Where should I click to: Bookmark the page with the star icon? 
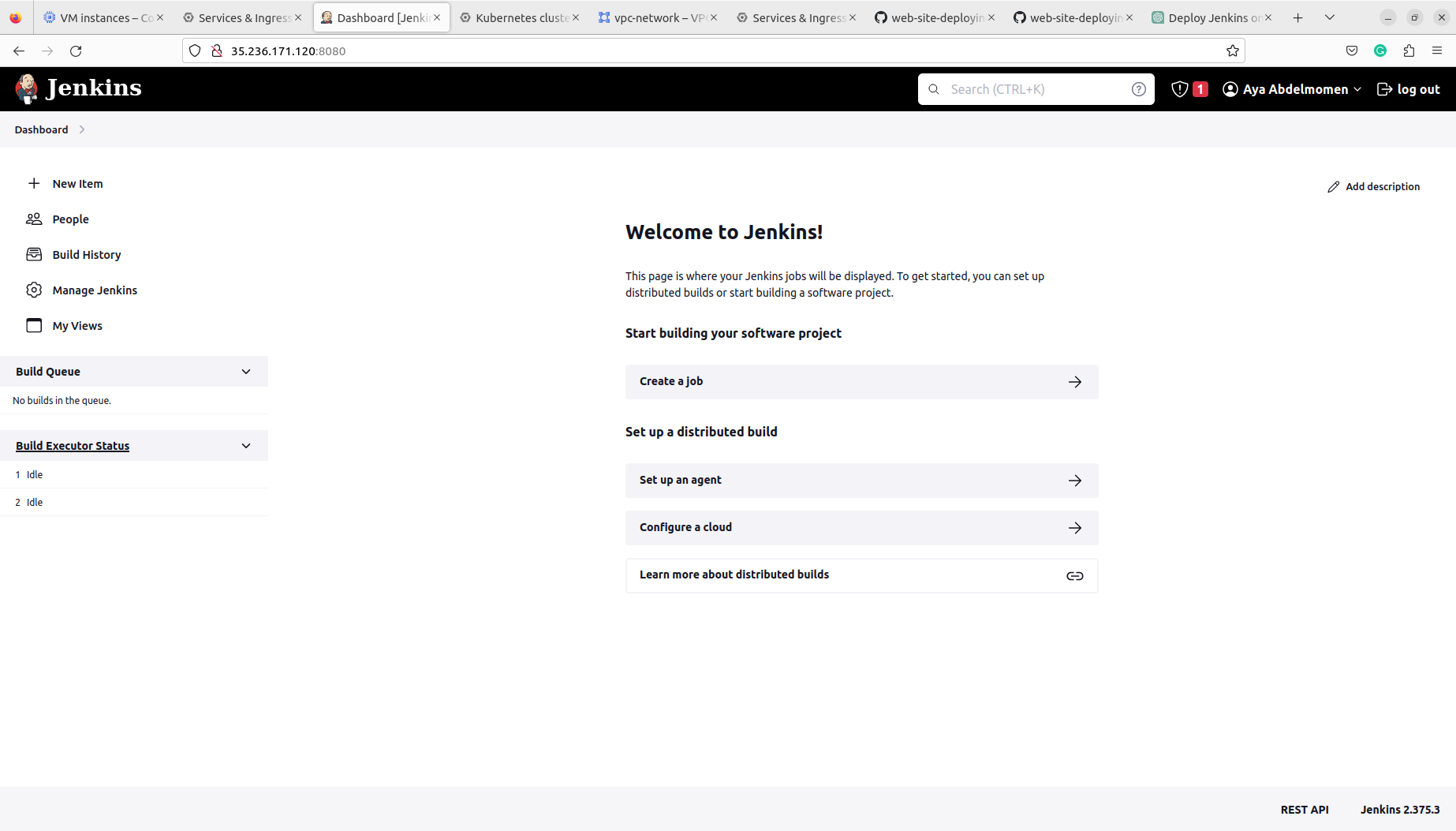pyautogui.click(x=1232, y=51)
